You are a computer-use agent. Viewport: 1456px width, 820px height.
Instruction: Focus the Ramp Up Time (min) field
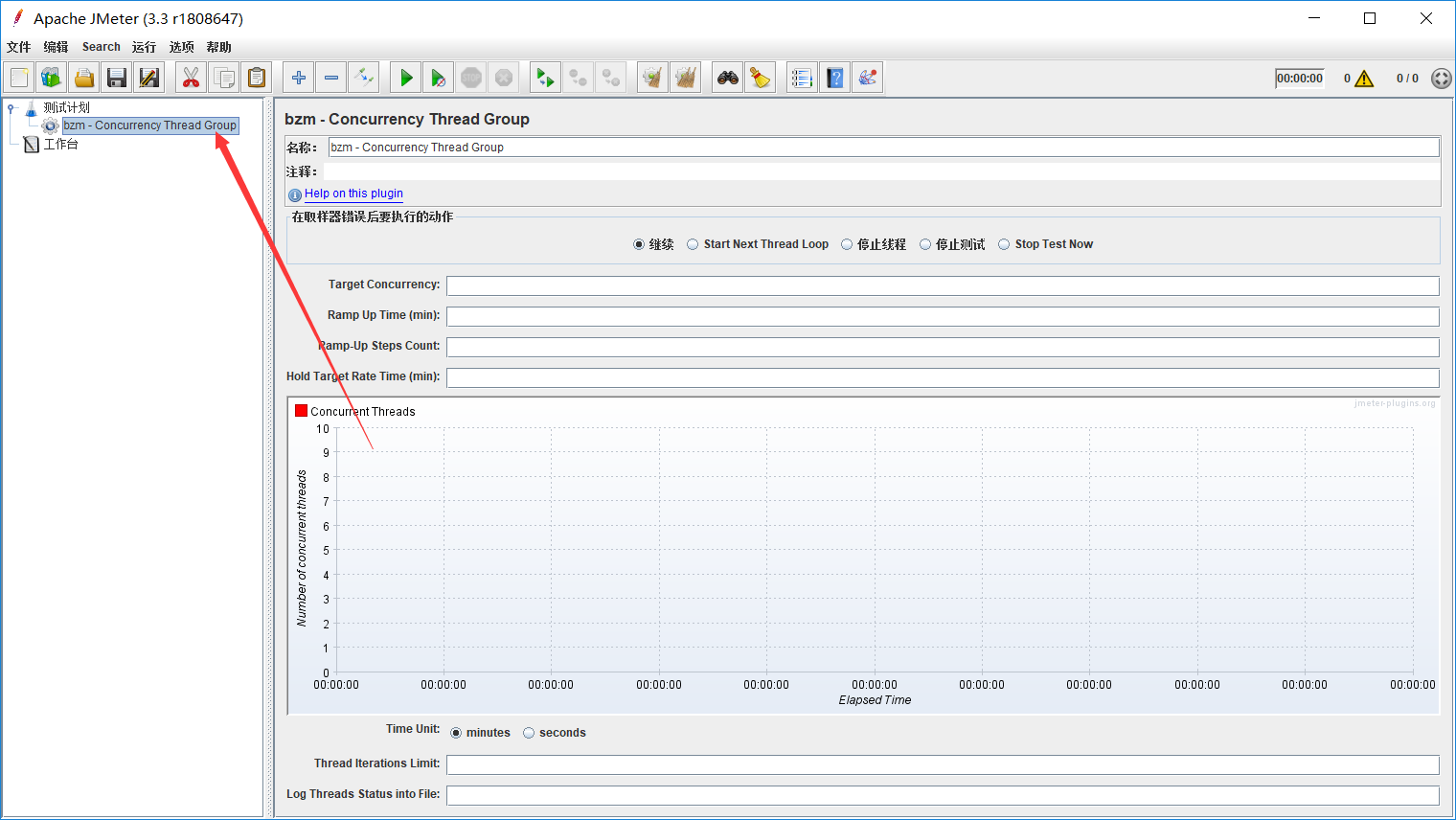click(943, 316)
